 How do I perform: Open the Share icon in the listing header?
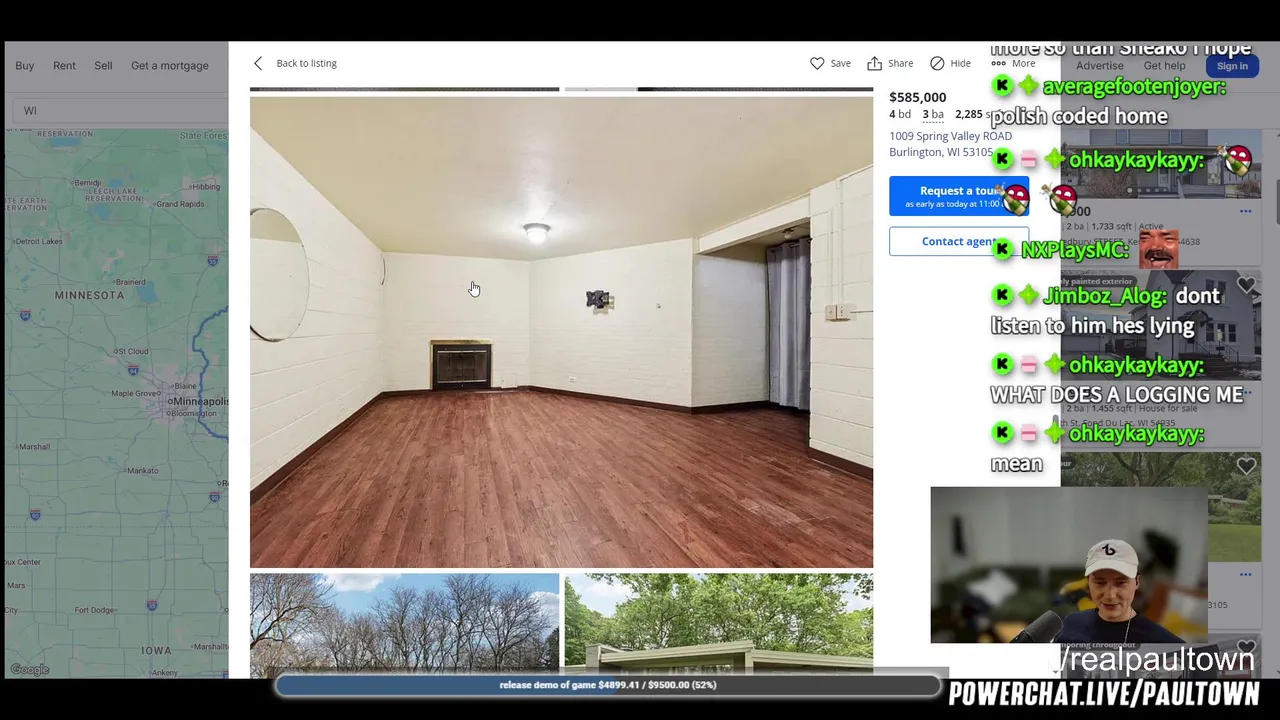[x=874, y=63]
